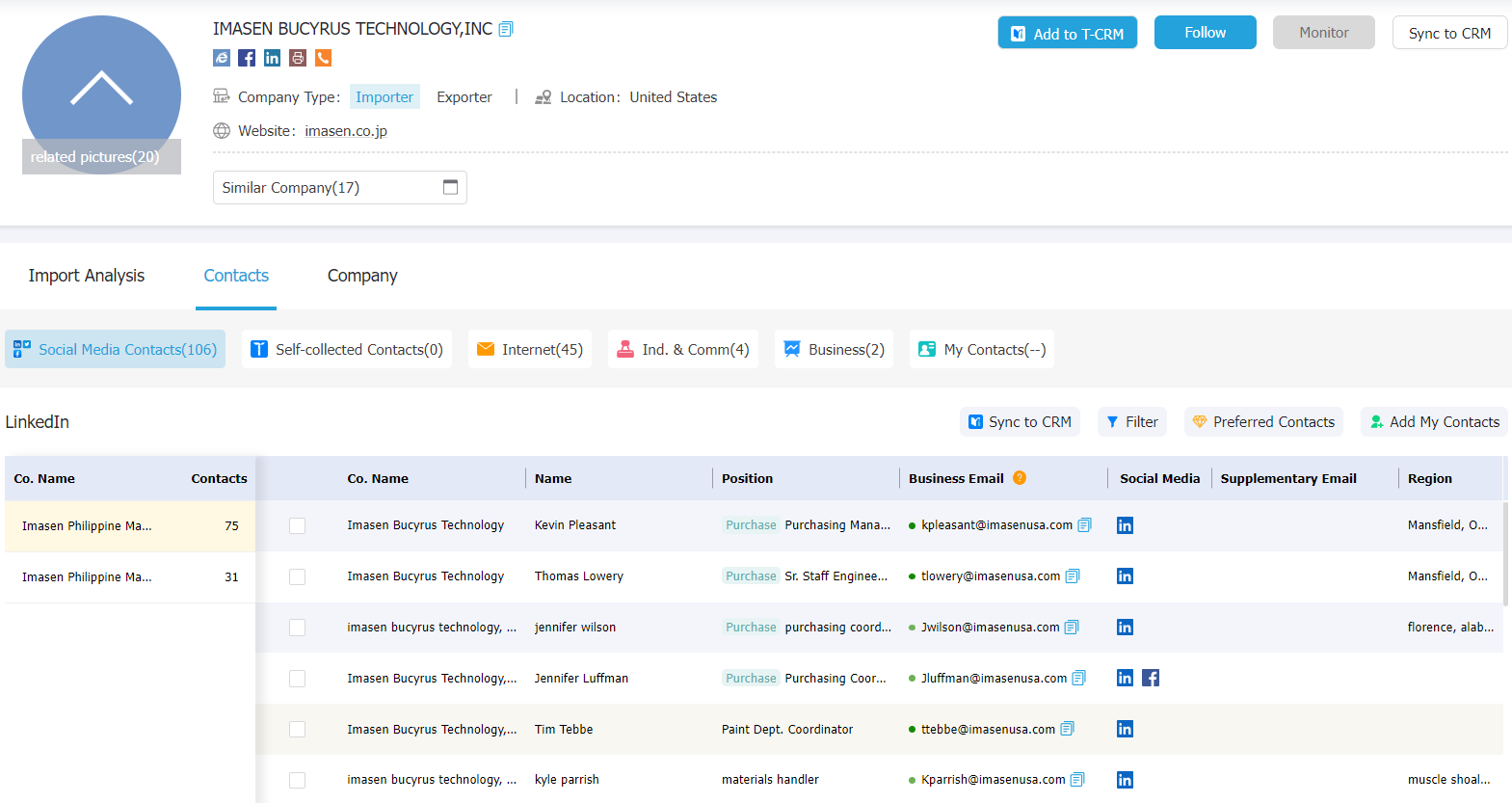
Task: Show Social Media Contacts(106)
Action: pyautogui.click(x=116, y=349)
